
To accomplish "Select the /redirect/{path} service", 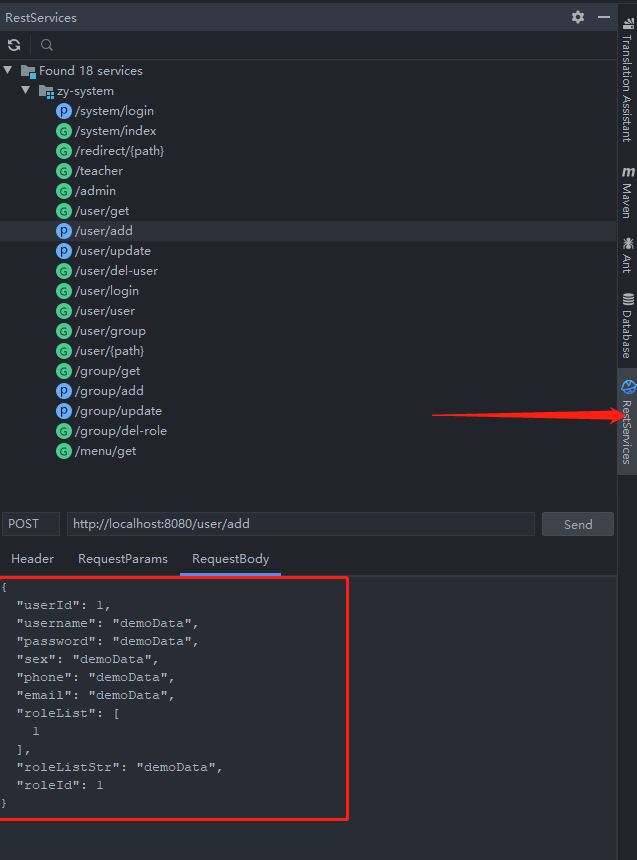I will tap(120, 151).
